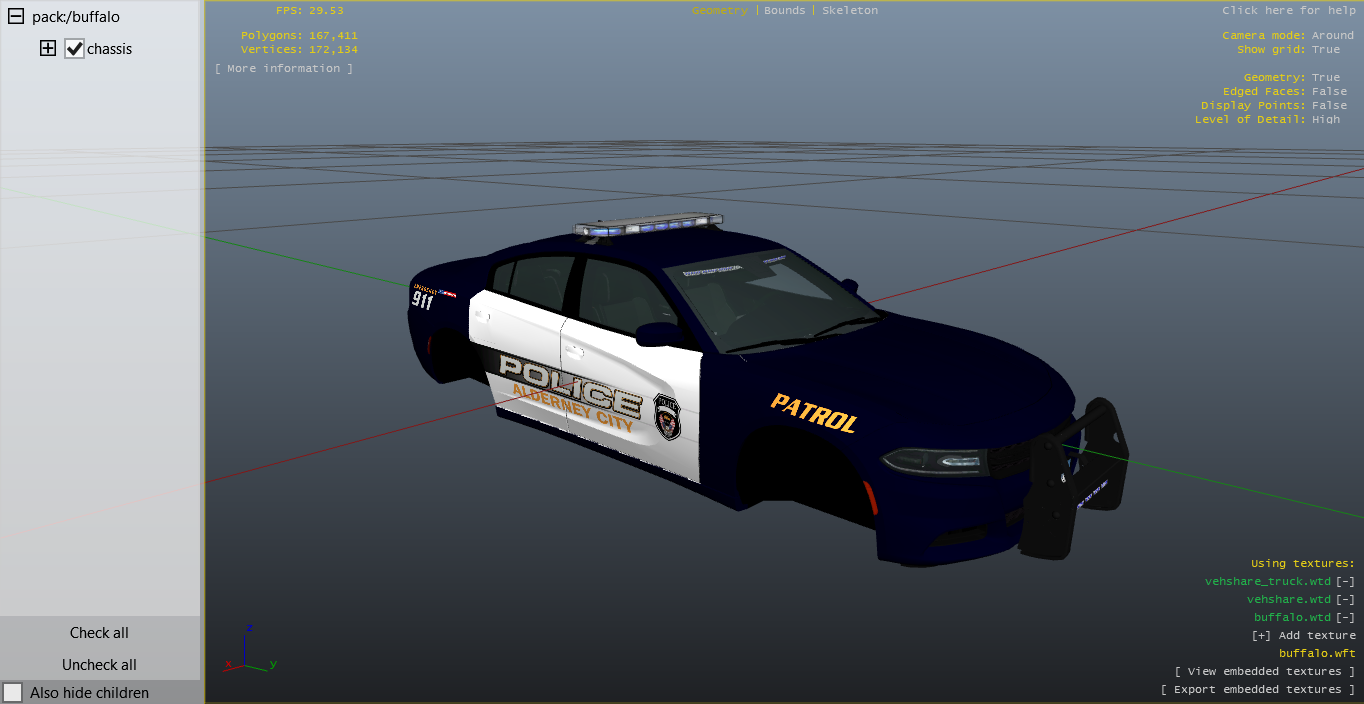The width and height of the screenshot is (1364, 704).
Task: Enable Also hide children checkbox
Action: (x=13, y=692)
